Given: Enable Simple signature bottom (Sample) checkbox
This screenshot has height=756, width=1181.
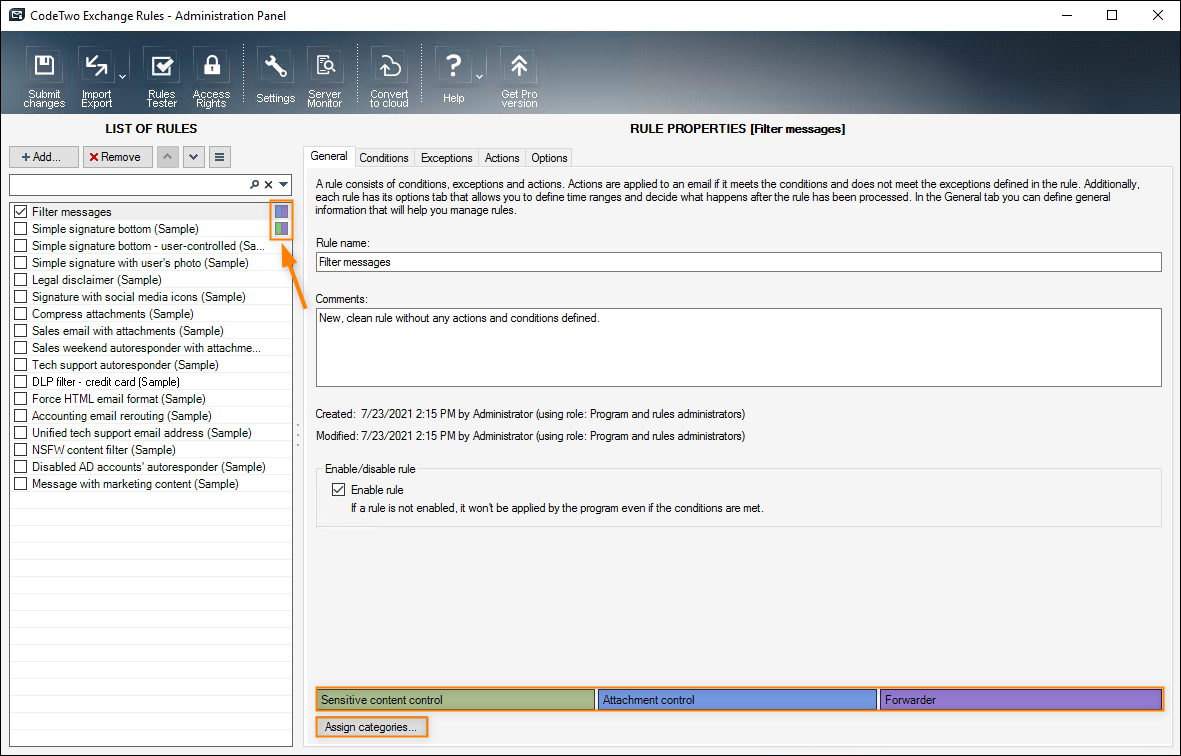Looking at the screenshot, I should coord(20,229).
